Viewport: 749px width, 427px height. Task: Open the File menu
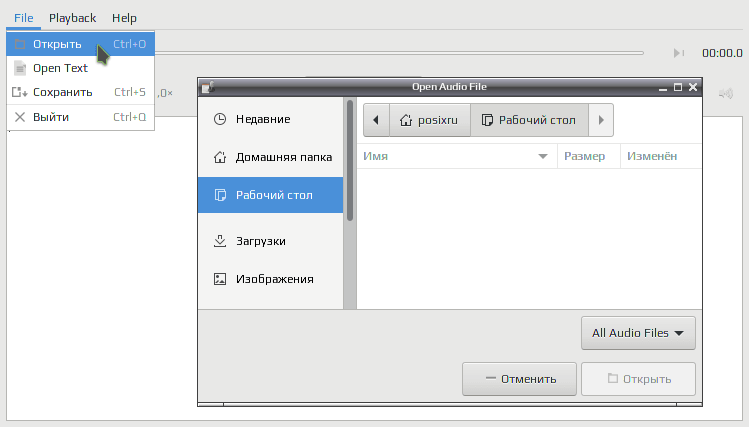click(23, 18)
